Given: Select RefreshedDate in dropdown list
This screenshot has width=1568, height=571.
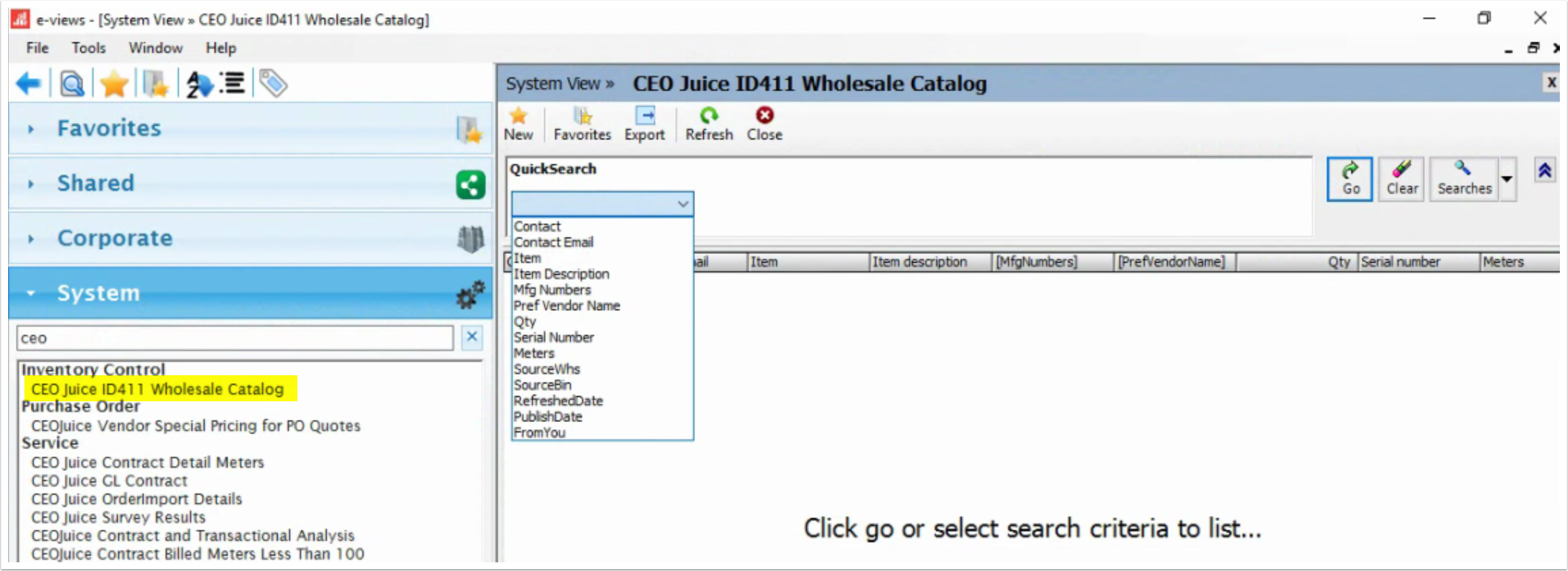Looking at the screenshot, I should (x=603, y=401).
